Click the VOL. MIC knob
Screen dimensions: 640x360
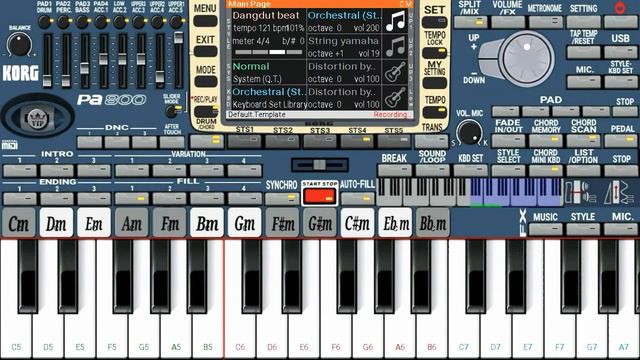click(x=469, y=133)
